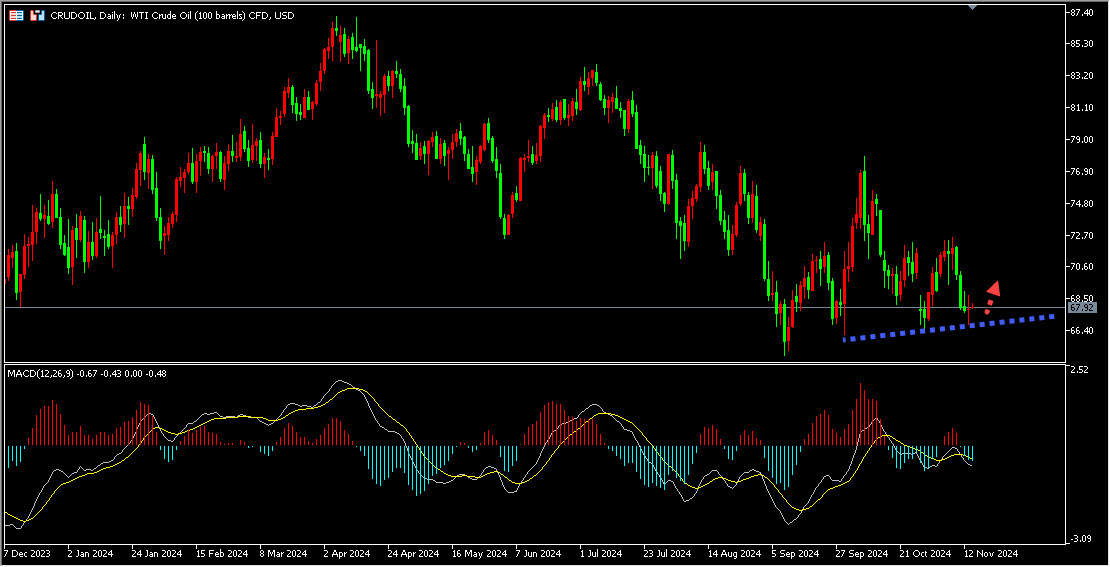This screenshot has width=1110, height=567.
Task: Click the 67.92 current price label
Action: (1083, 308)
